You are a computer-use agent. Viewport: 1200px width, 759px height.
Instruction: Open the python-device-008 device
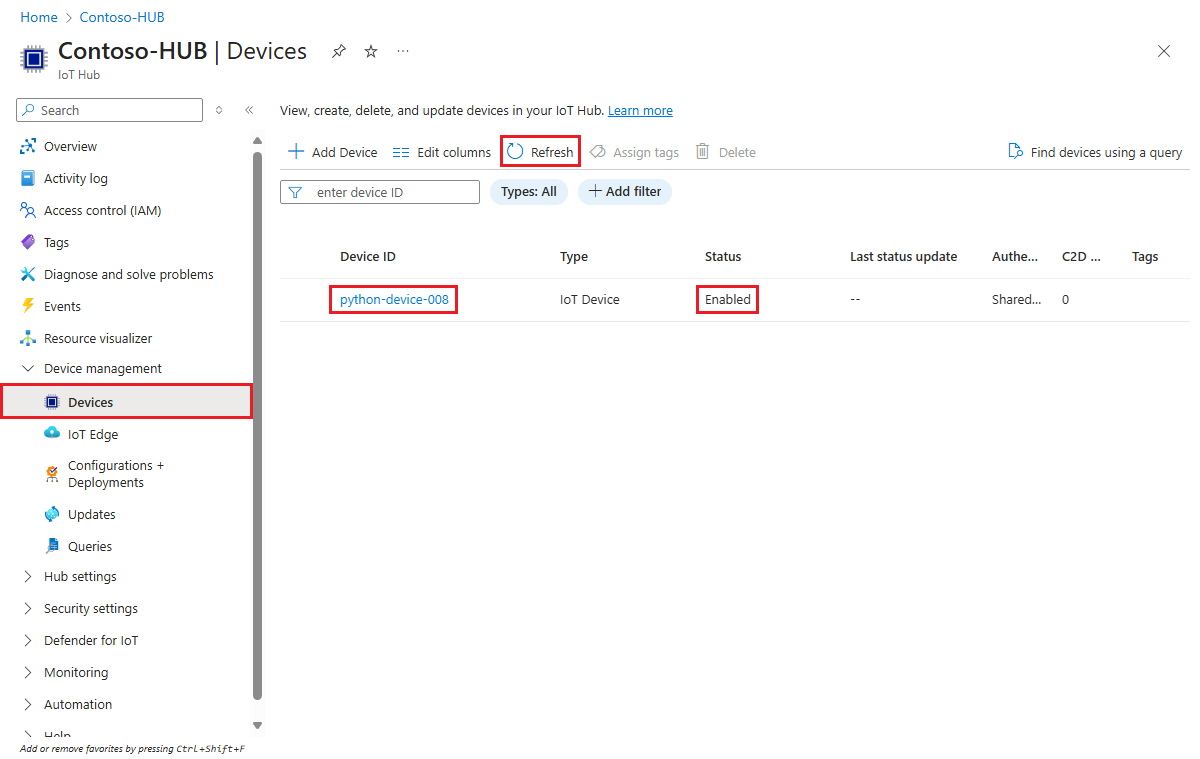pos(392,298)
